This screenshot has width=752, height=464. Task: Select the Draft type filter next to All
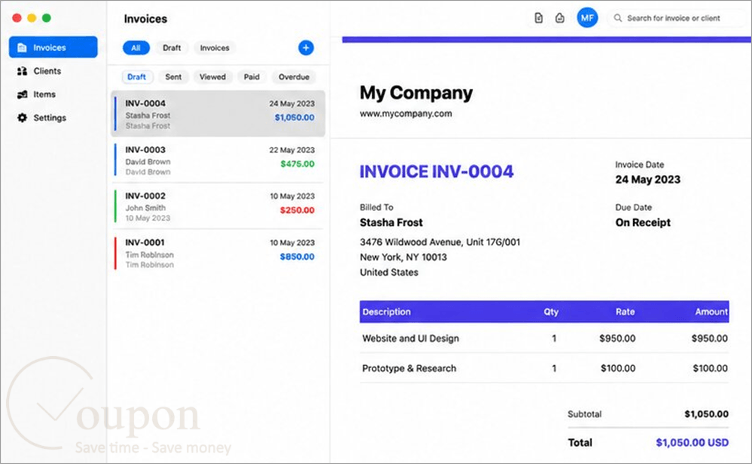[x=172, y=48]
